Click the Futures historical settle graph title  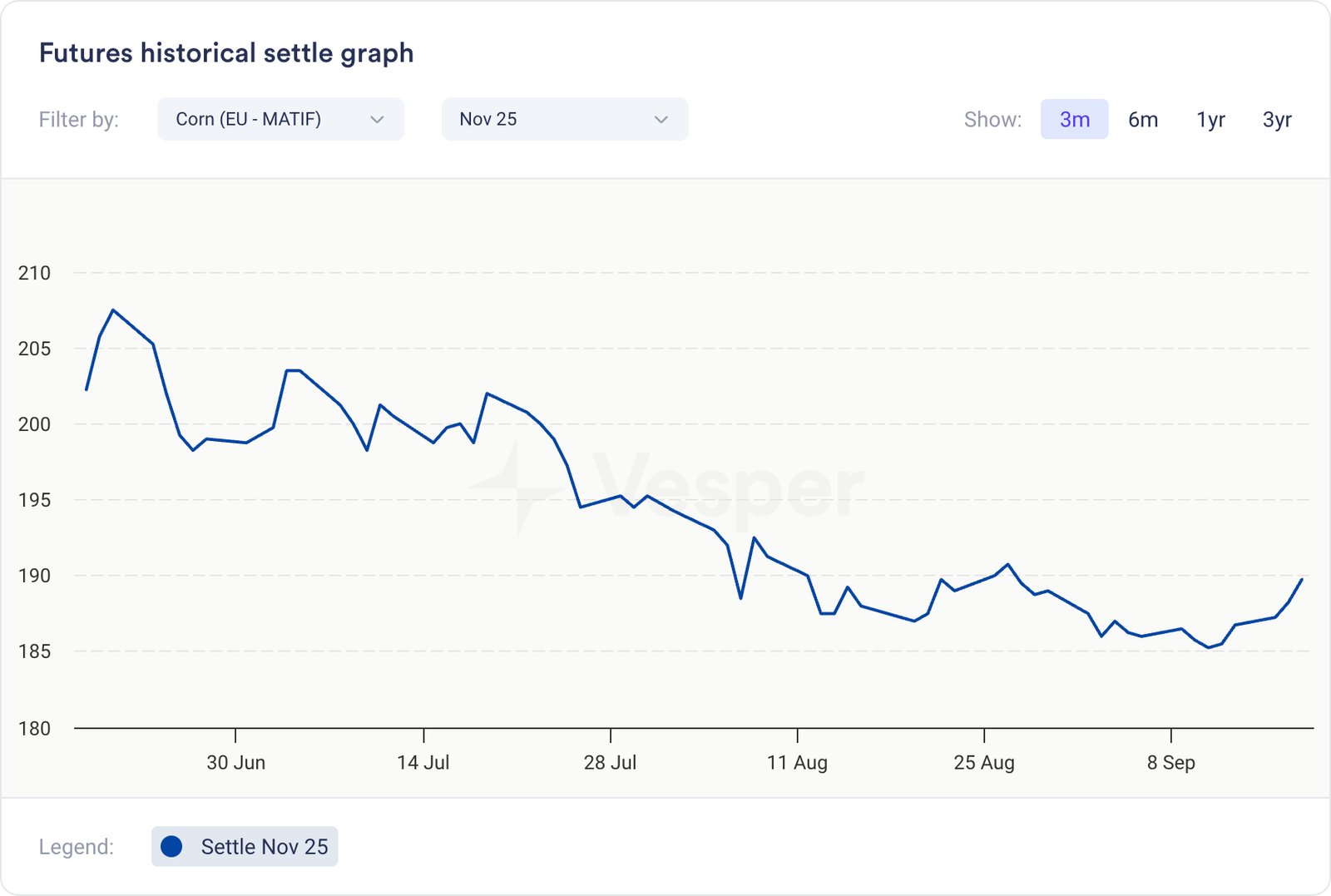226,53
